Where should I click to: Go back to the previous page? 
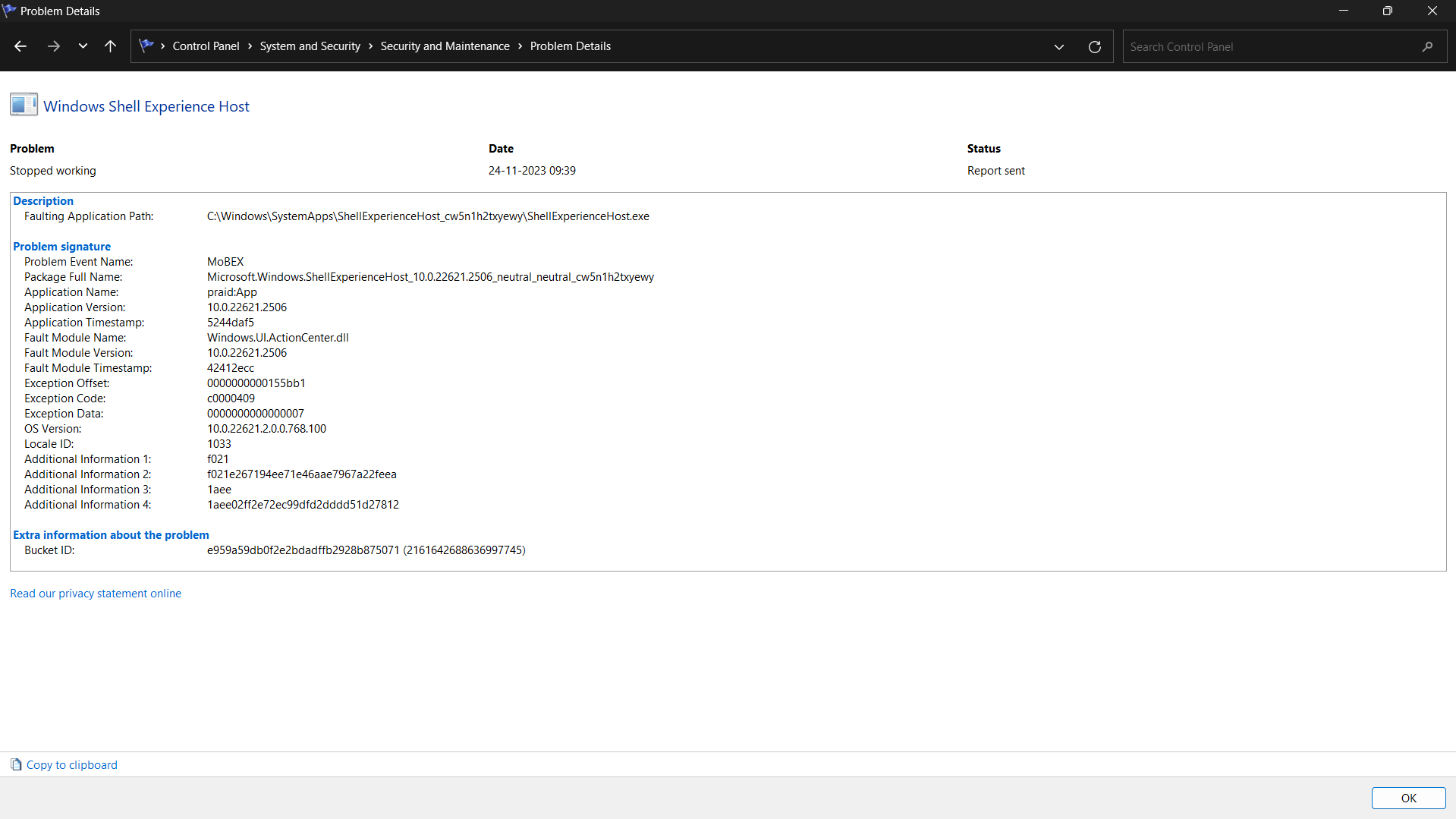pyautogui.click(x=20, y=46)
